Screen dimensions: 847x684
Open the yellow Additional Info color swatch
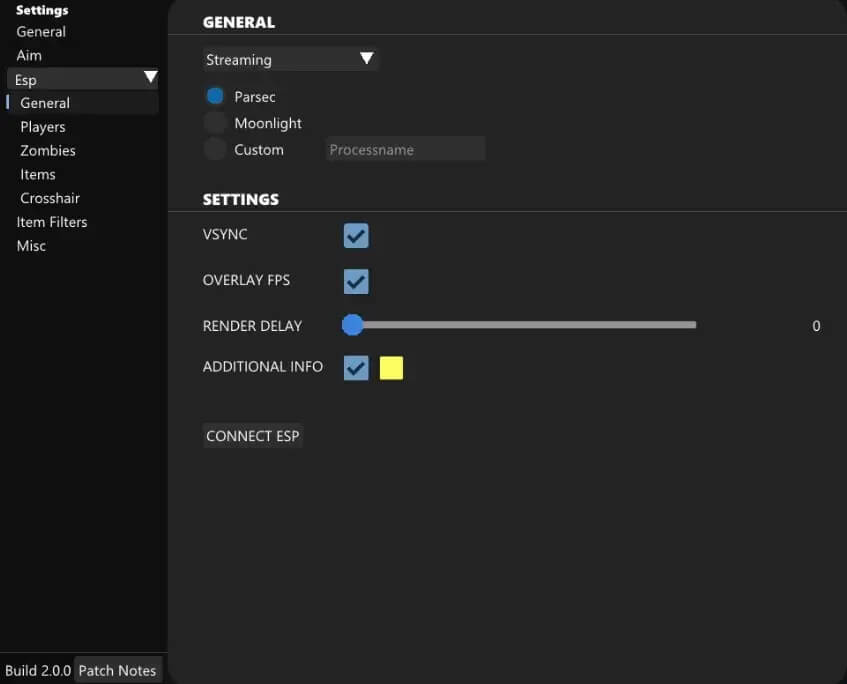point(391,368)
